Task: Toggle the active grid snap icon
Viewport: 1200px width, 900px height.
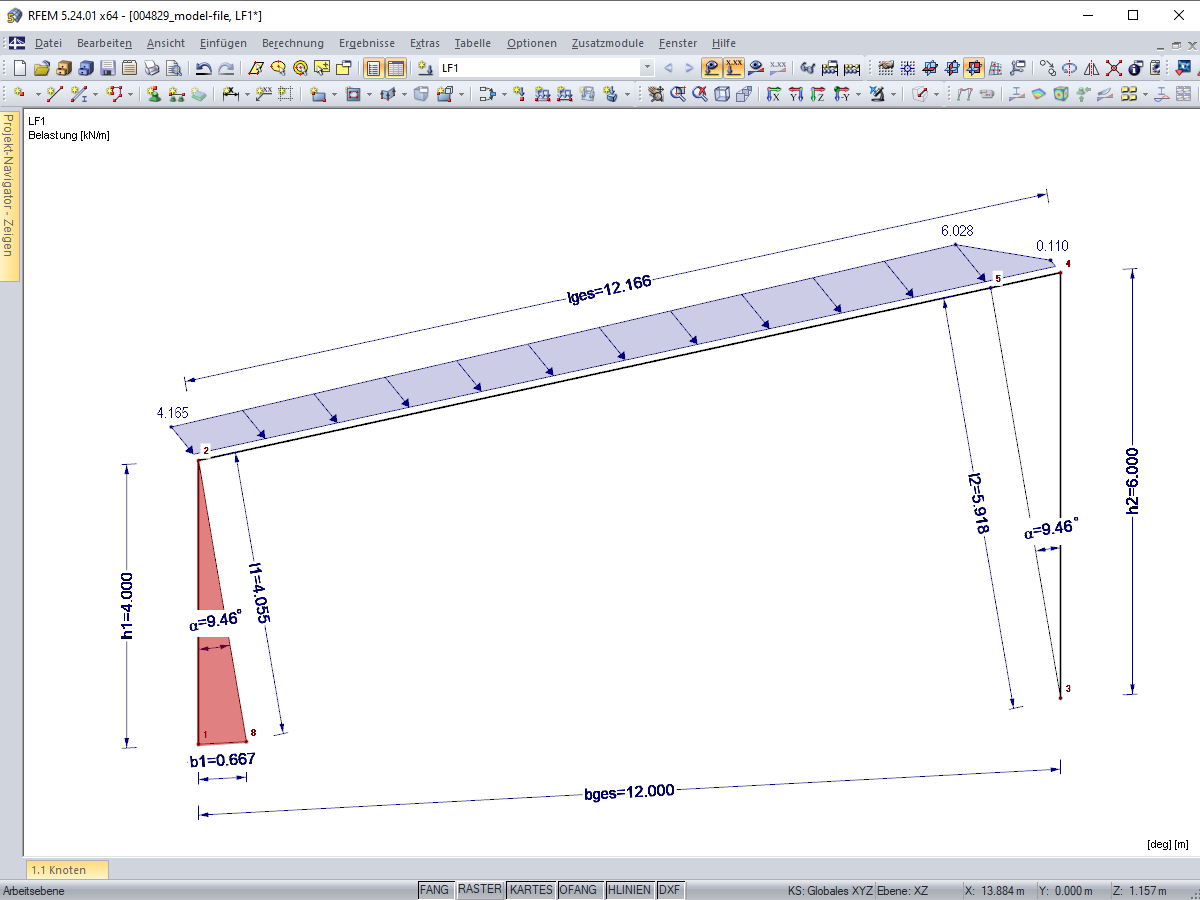Action: click(x=974, y=68)
